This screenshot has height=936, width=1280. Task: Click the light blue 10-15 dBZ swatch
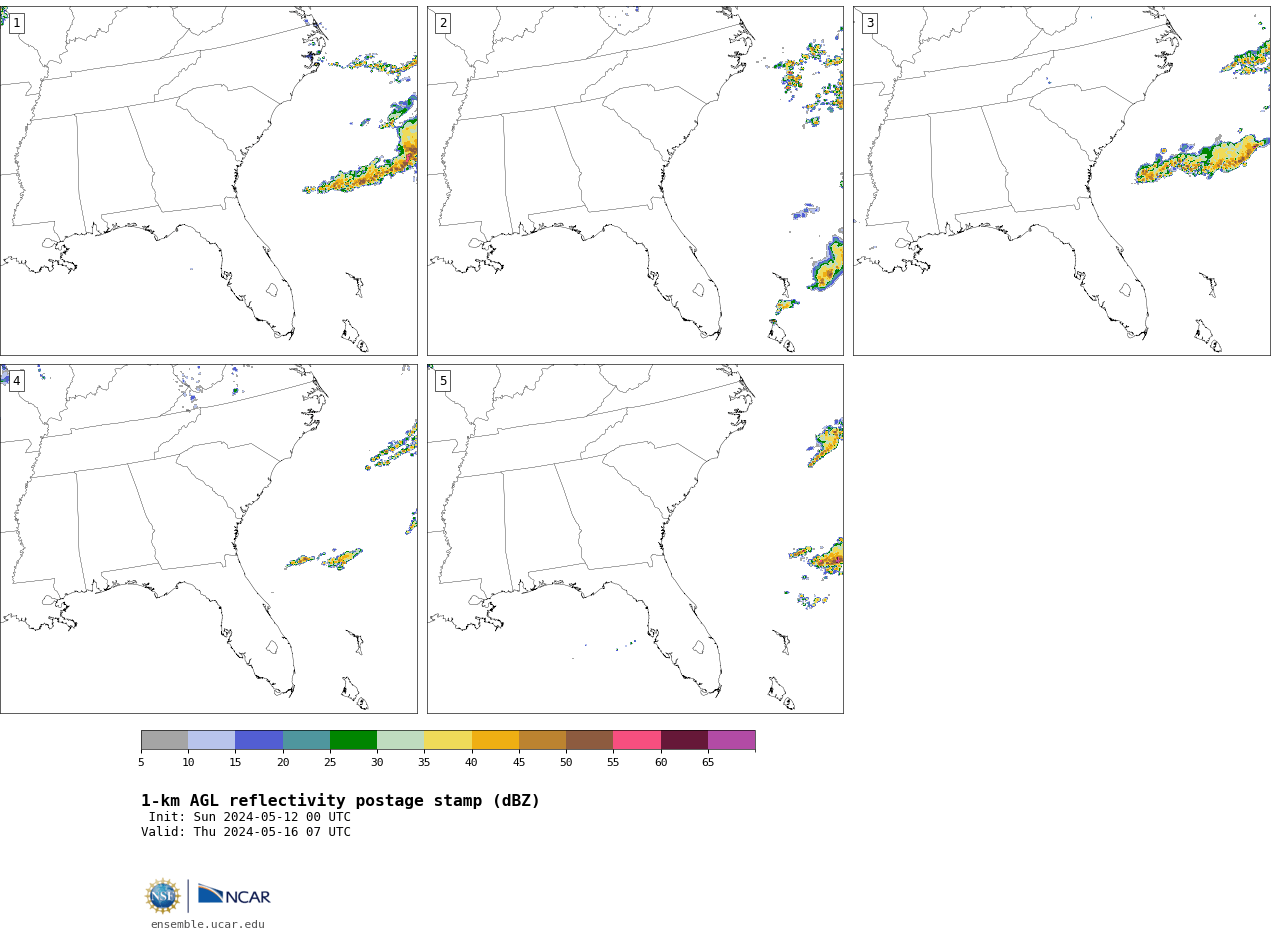211,740
